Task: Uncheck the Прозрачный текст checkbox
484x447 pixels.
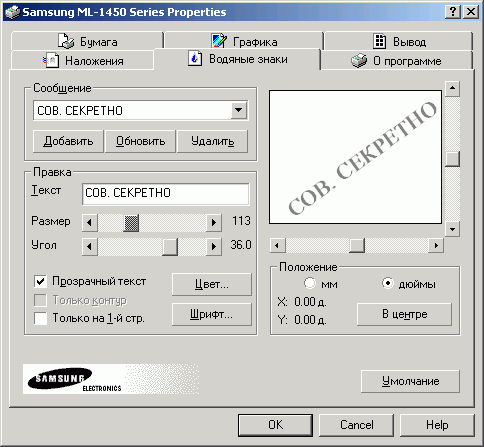Action: 40,281
